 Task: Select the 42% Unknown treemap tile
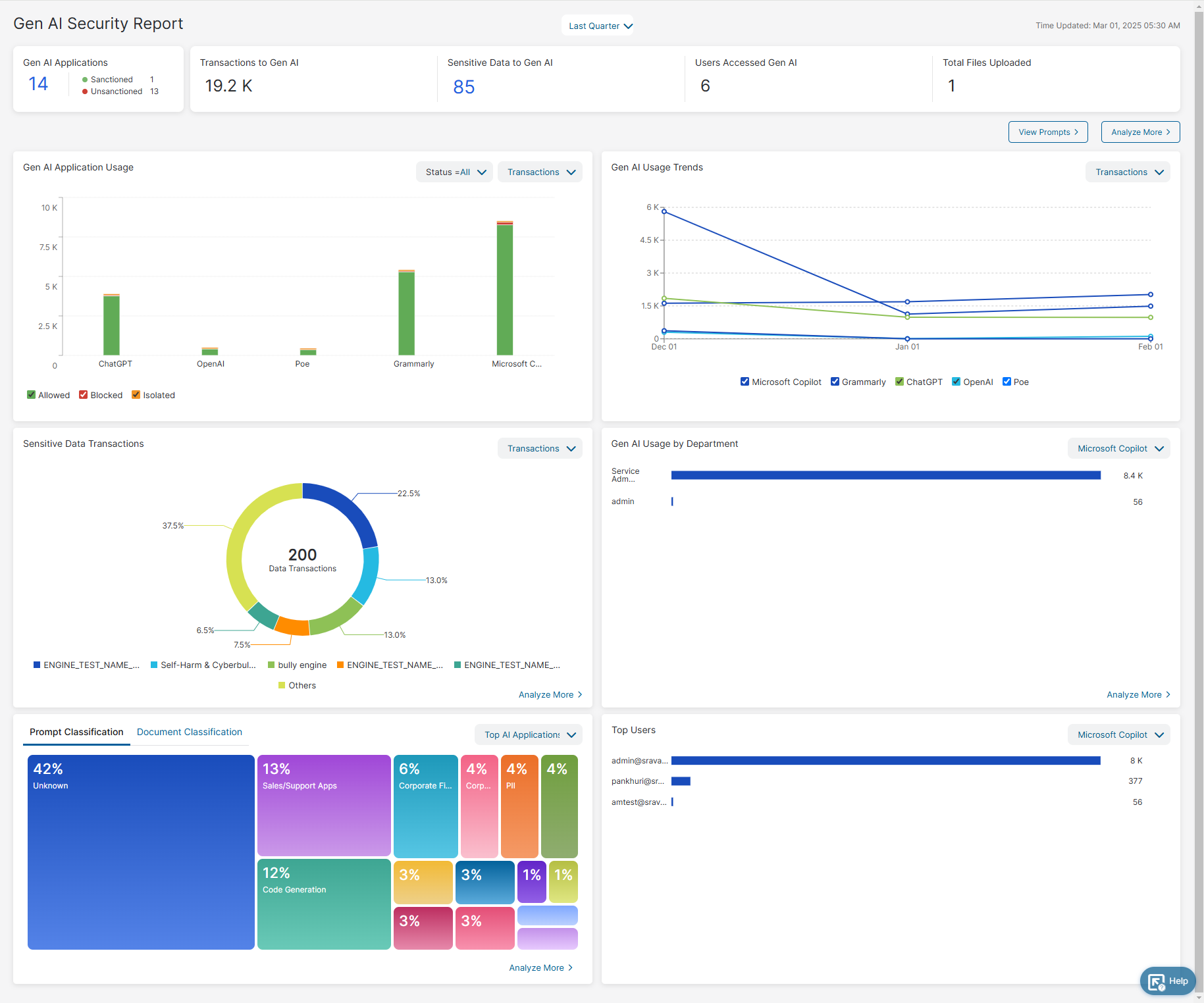click(x=141, y=852)
